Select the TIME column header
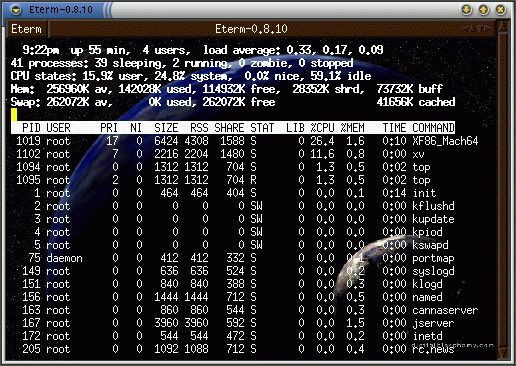Viewport: 516px width, 366px height. pyautogui.click(x=394, y=128)
